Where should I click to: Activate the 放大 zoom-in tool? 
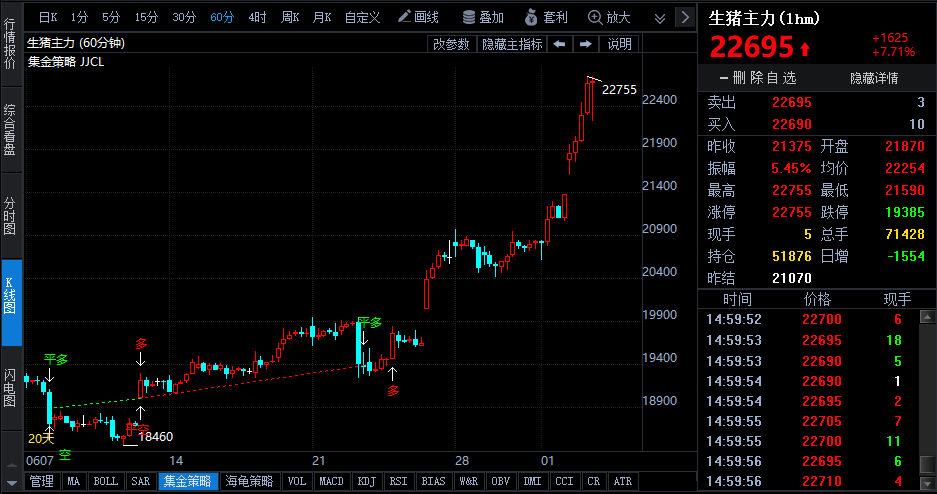click(609, 17)
